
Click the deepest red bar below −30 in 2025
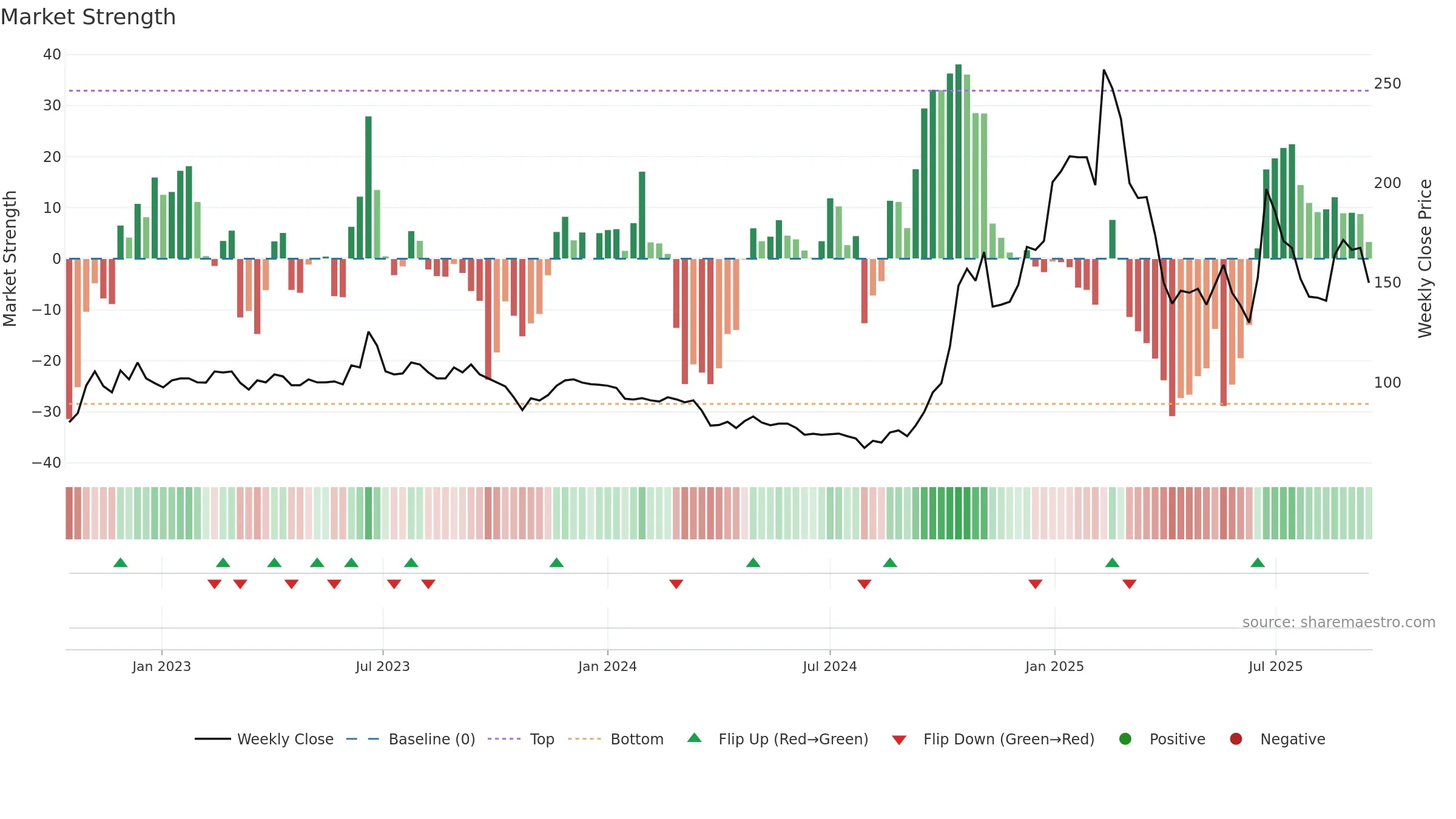[1172, 337]
